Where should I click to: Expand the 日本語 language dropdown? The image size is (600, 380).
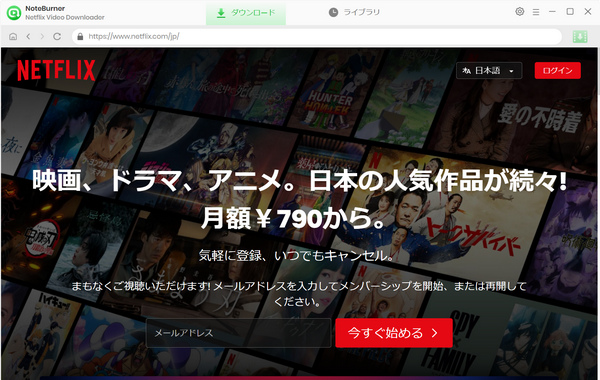(489, 70)
